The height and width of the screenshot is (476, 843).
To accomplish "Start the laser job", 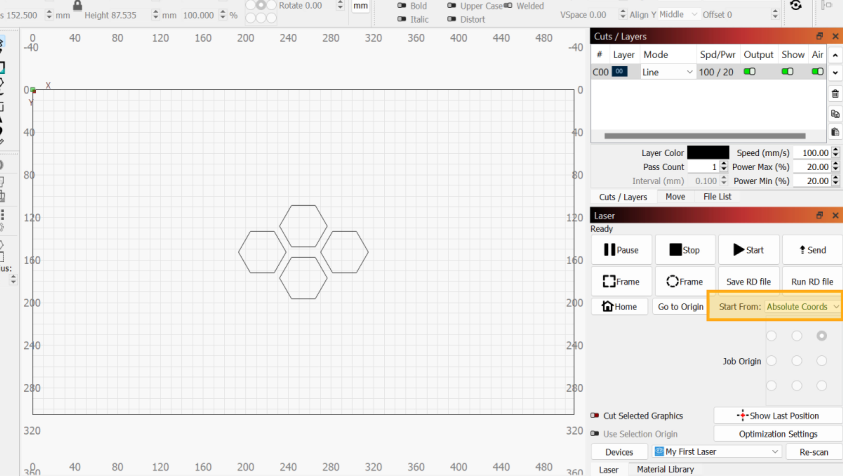I will (748, 250).
